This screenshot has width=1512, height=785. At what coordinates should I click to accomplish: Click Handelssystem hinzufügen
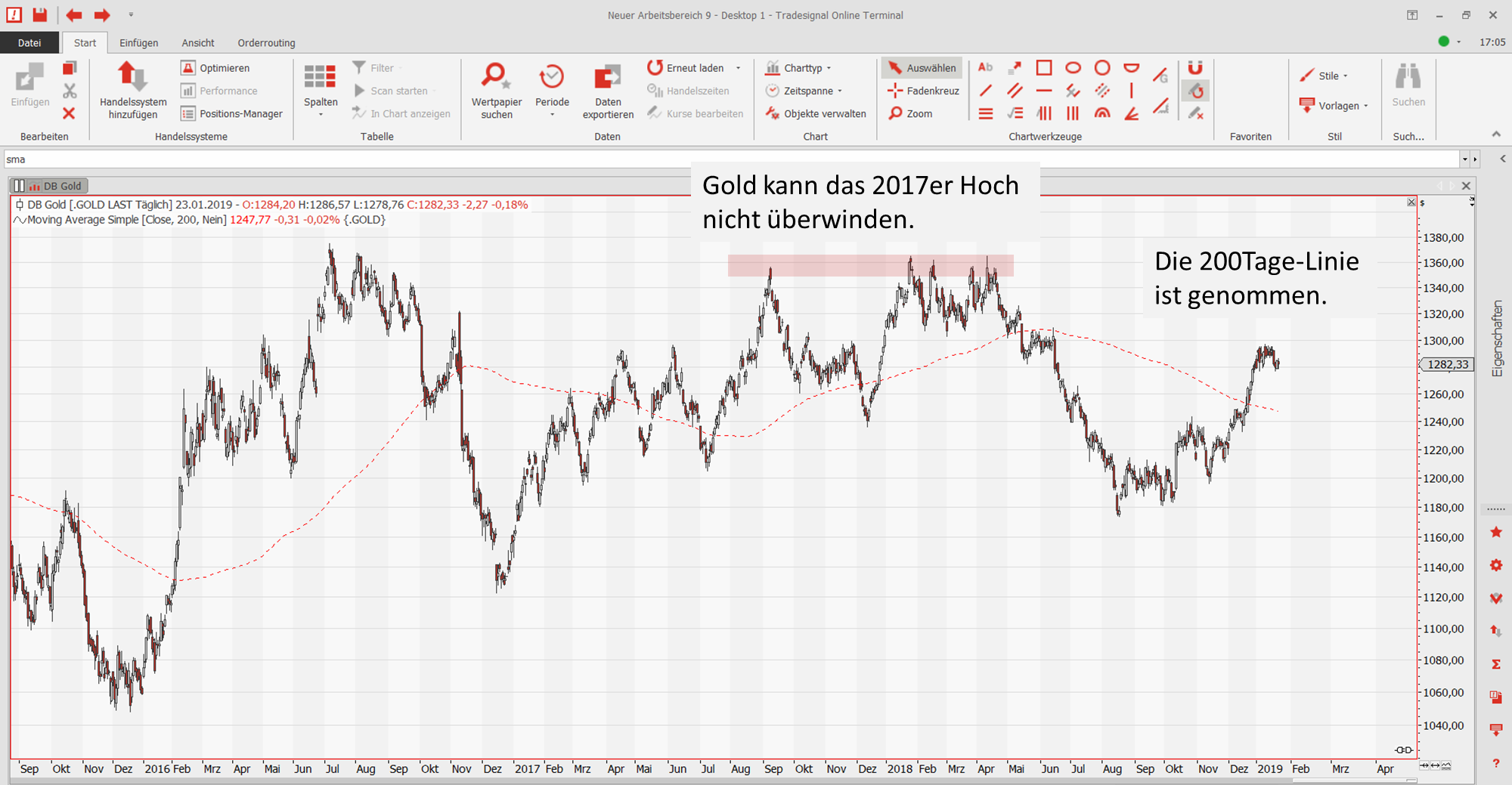[x=132, y=77]
